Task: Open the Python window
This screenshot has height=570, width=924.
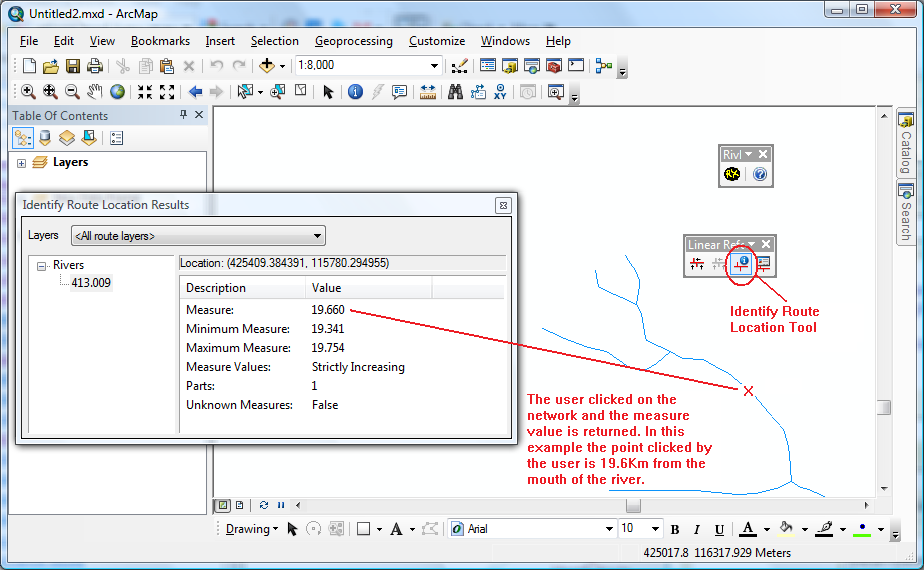Action: [576, 65]
